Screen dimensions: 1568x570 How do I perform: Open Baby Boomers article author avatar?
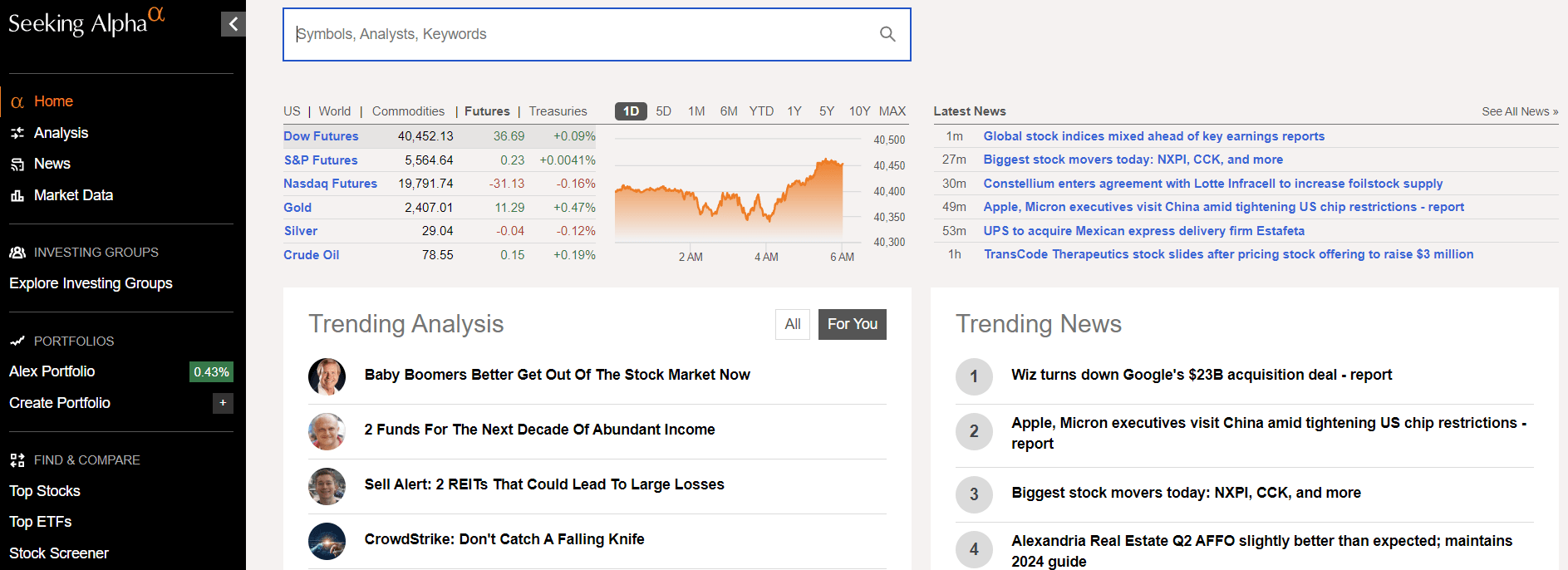pos(327,376)
